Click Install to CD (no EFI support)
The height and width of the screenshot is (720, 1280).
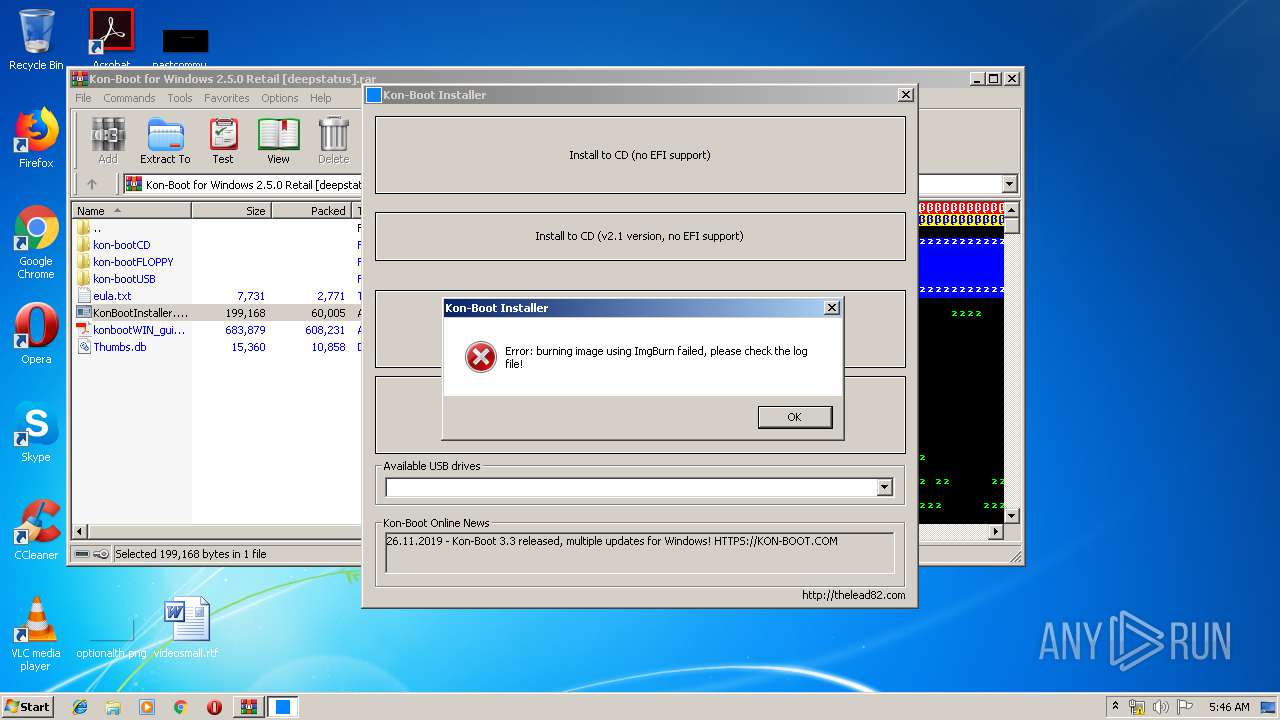(x=640, y=155)
